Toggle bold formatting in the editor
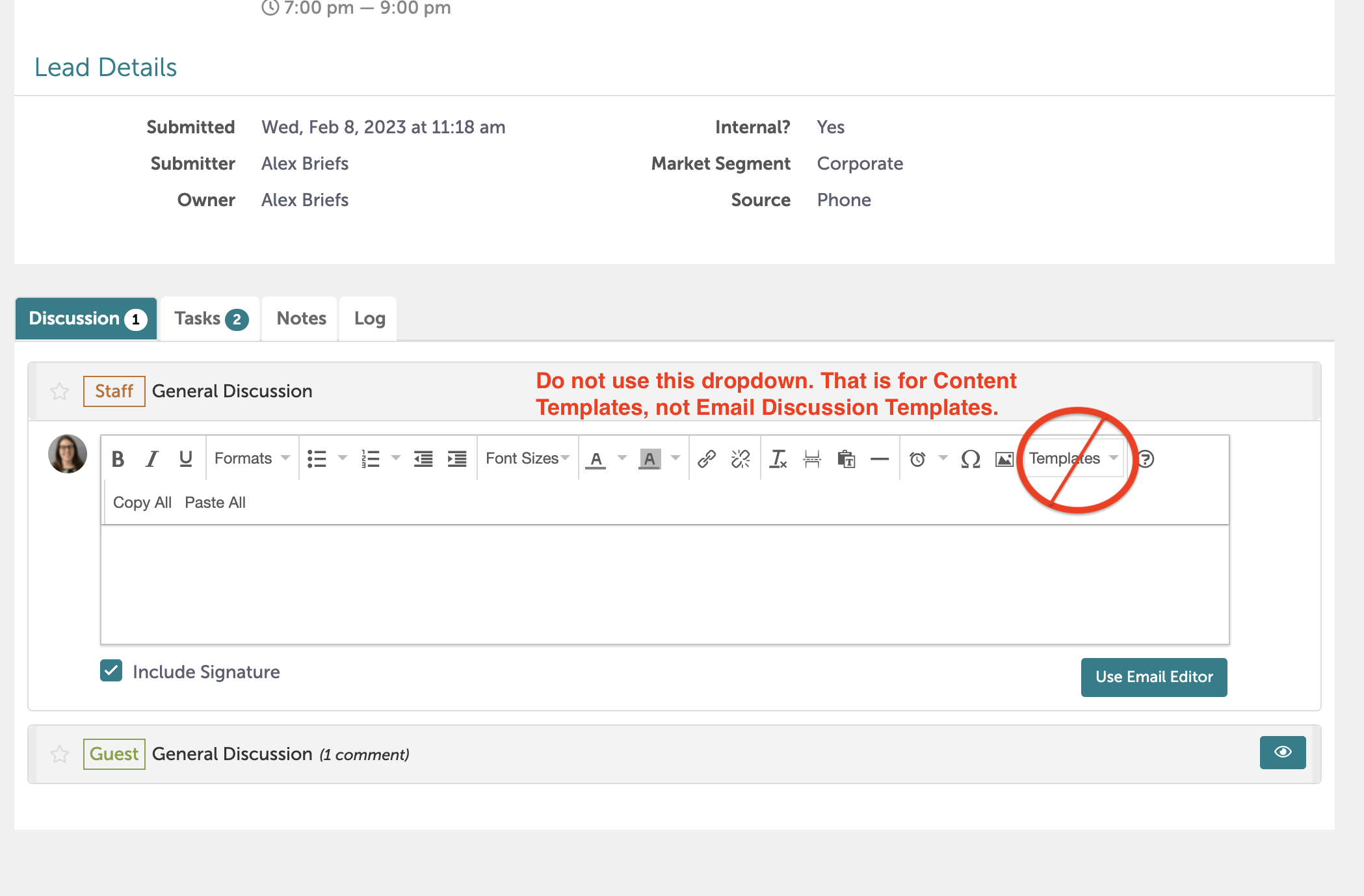 [x=118, y=459]
